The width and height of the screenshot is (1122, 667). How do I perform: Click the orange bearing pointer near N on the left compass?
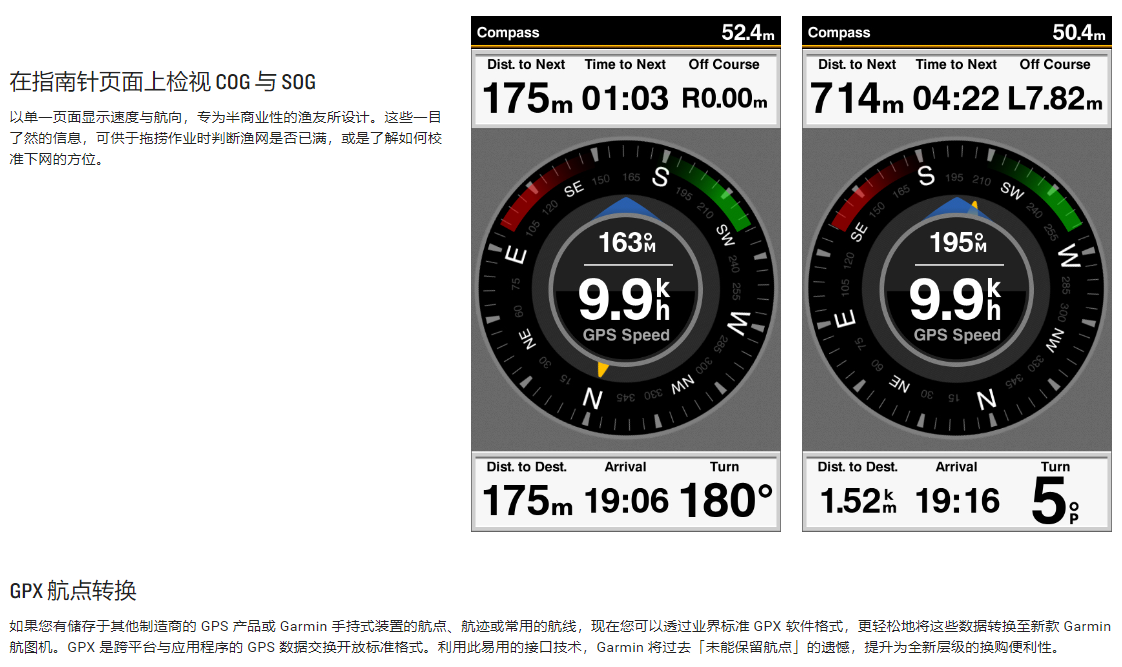coord(602,370)
